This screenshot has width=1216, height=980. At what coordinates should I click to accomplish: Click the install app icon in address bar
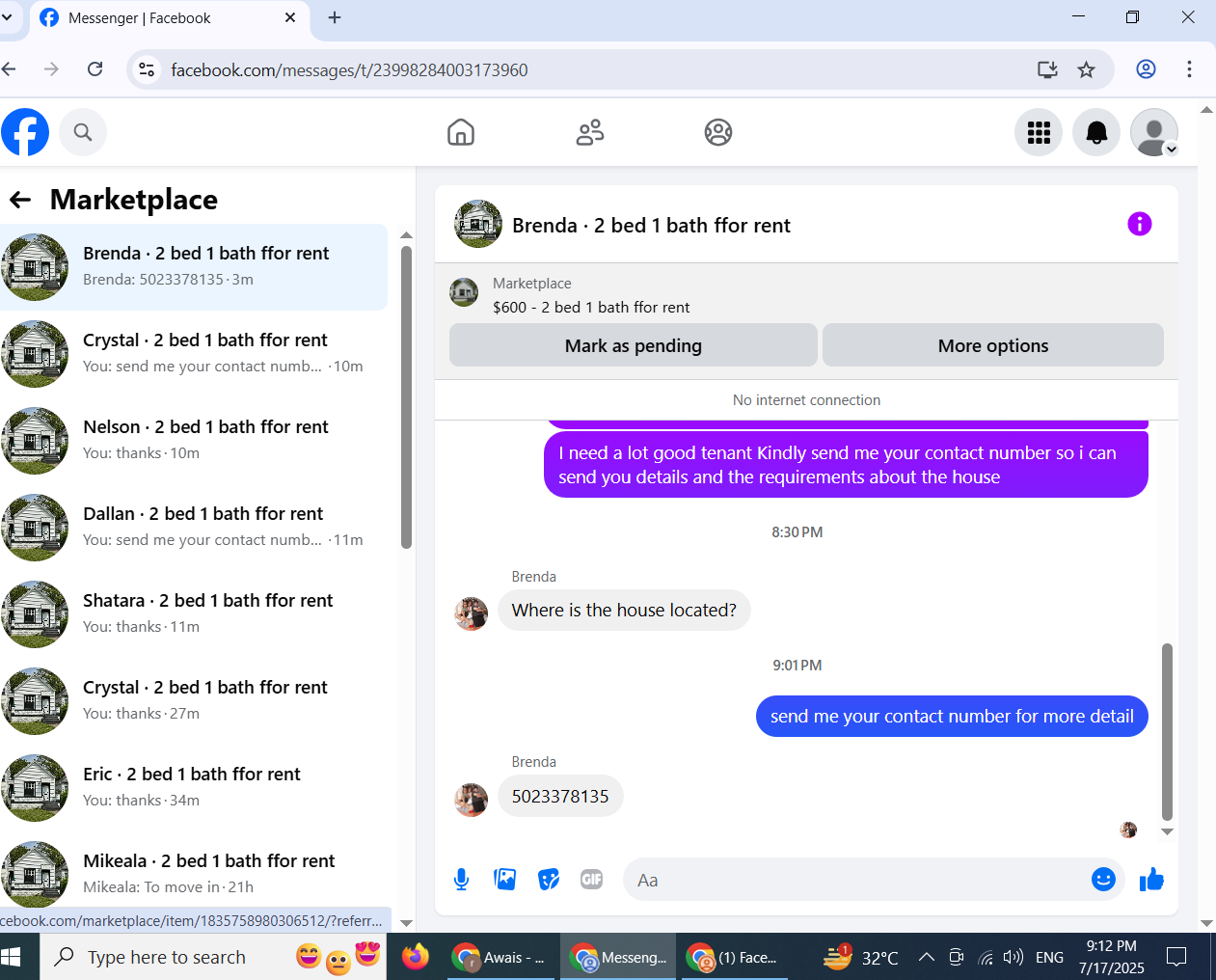(x=1047, y=69)
